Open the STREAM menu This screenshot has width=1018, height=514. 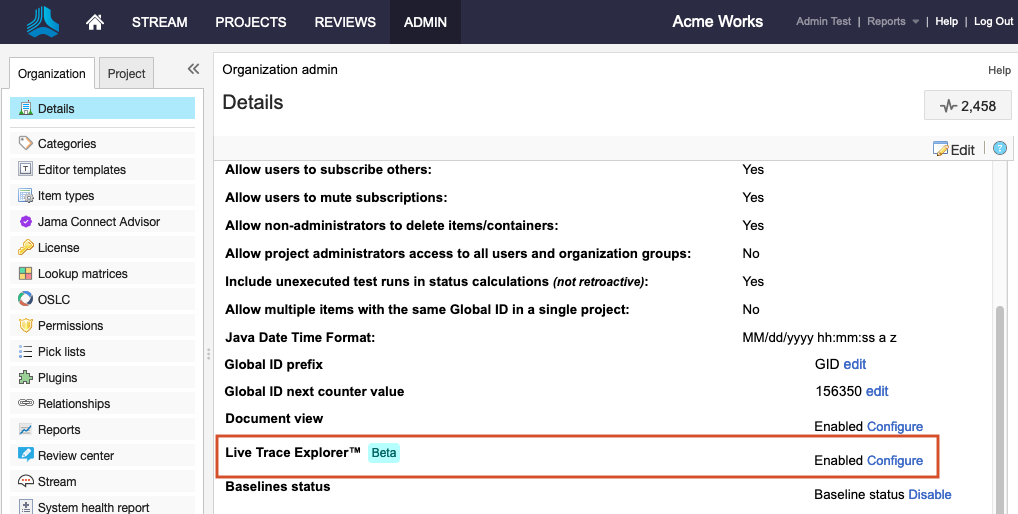coord(160,22)
